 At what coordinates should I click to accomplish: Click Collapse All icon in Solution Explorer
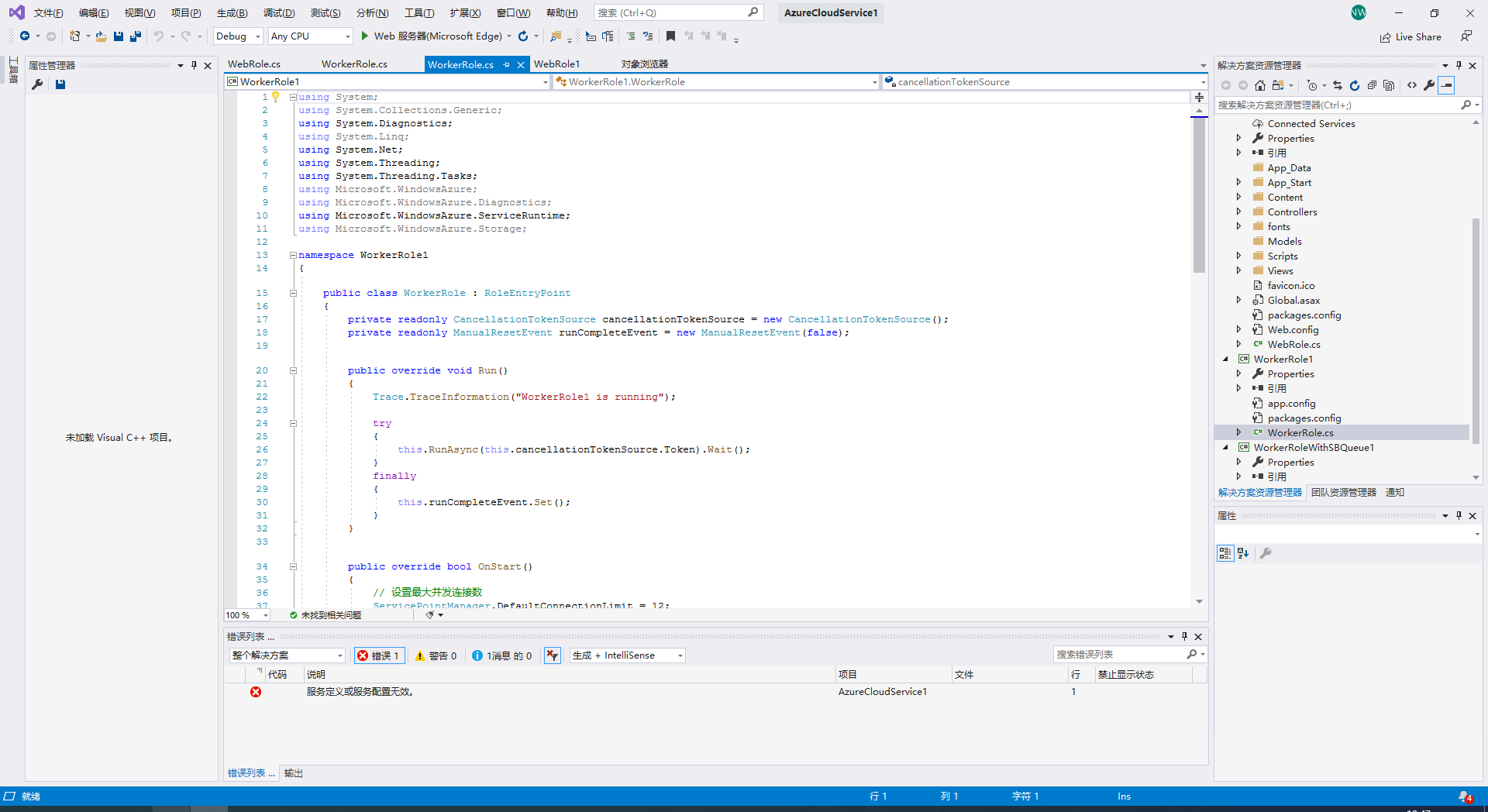click(1372, 85)
